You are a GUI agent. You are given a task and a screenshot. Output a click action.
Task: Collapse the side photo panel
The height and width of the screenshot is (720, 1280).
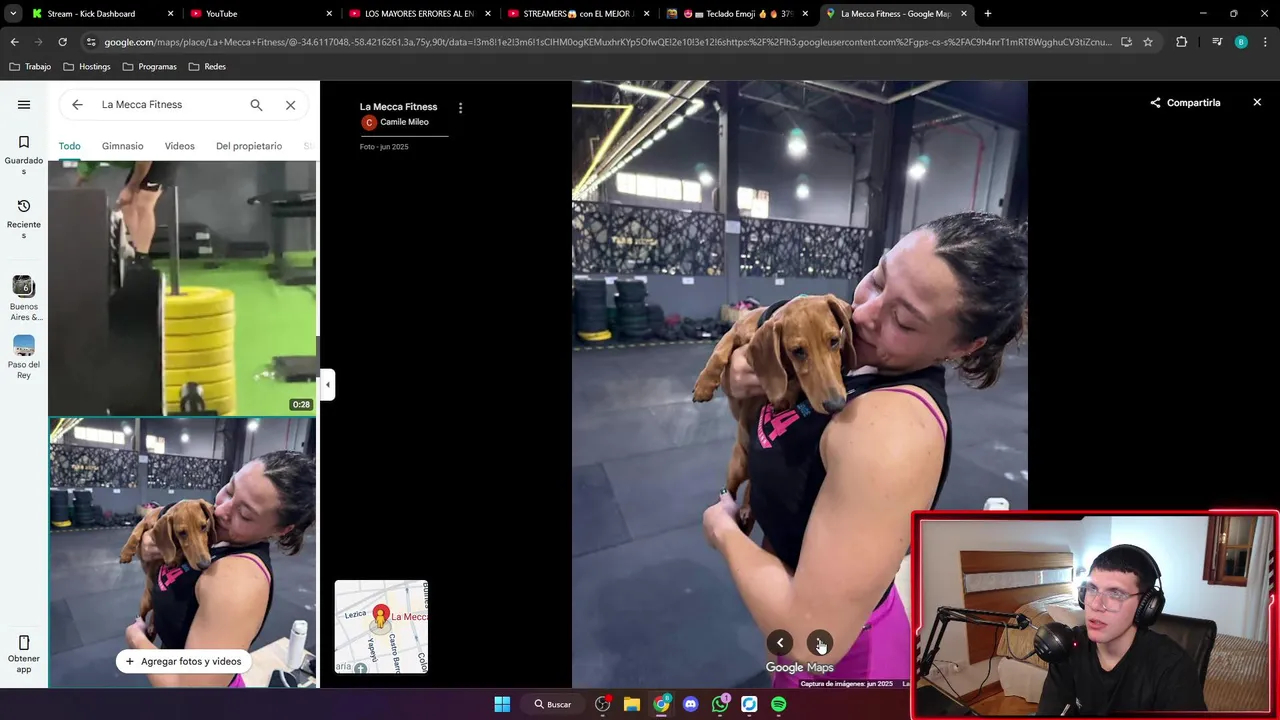pos(327,384)
